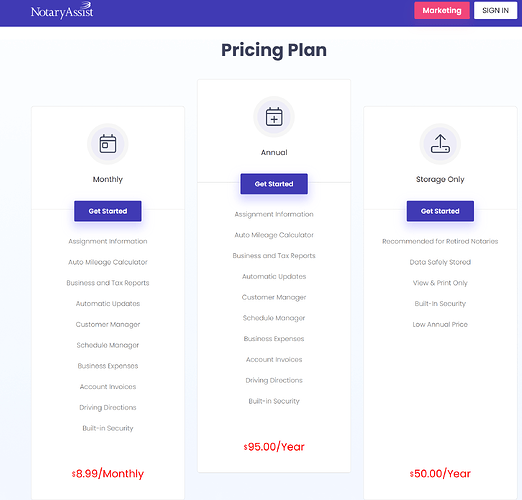Image resolution: width=522 pixels, height=500 pixels.
Task: Select the $50.00/Year price text
Action: pos(440,474)
